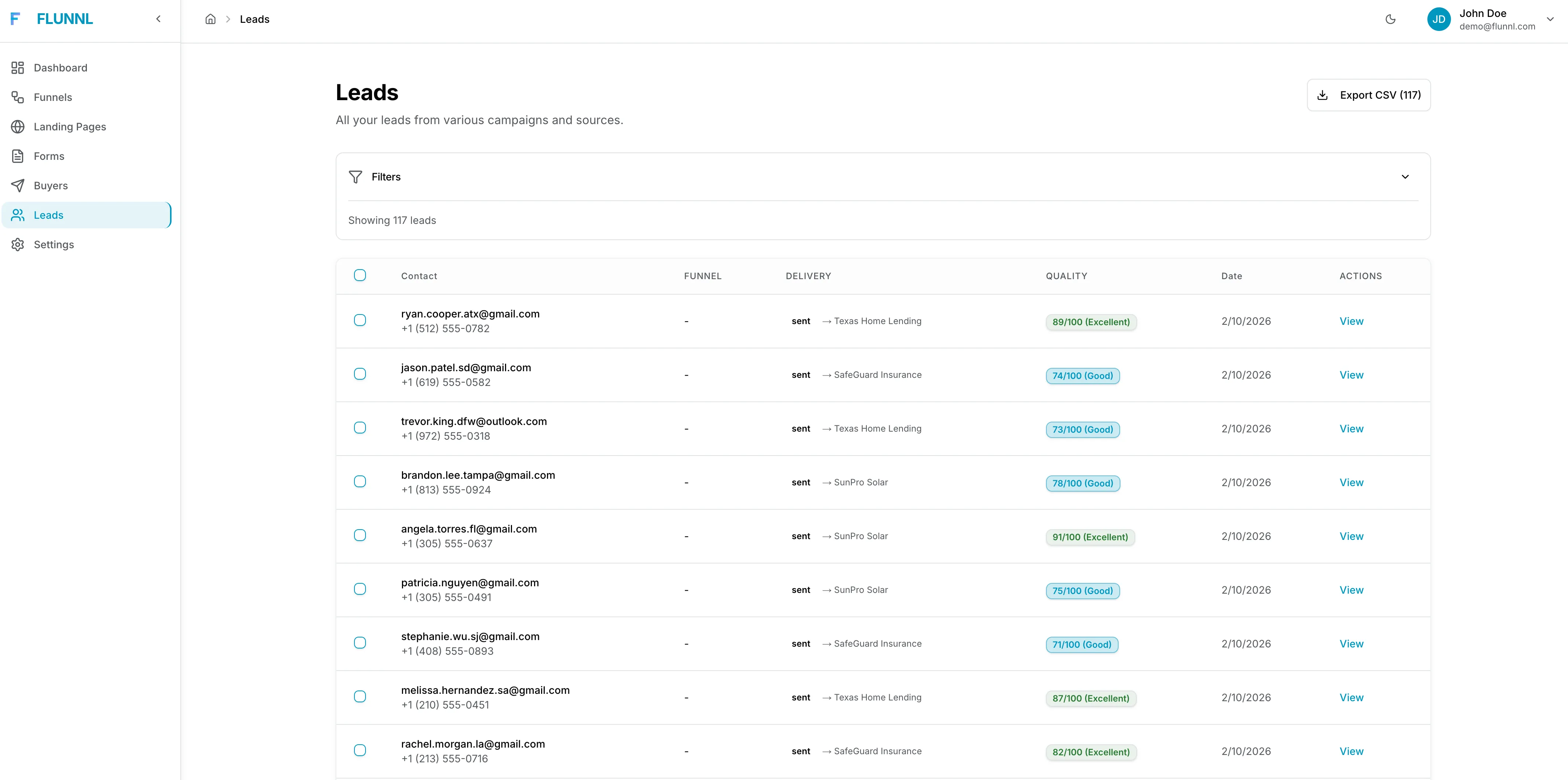The height and width of the screenshot is (780, 1568).
Task: Click the 89/100 (Excellent) quality badge
Action: 1091,322
